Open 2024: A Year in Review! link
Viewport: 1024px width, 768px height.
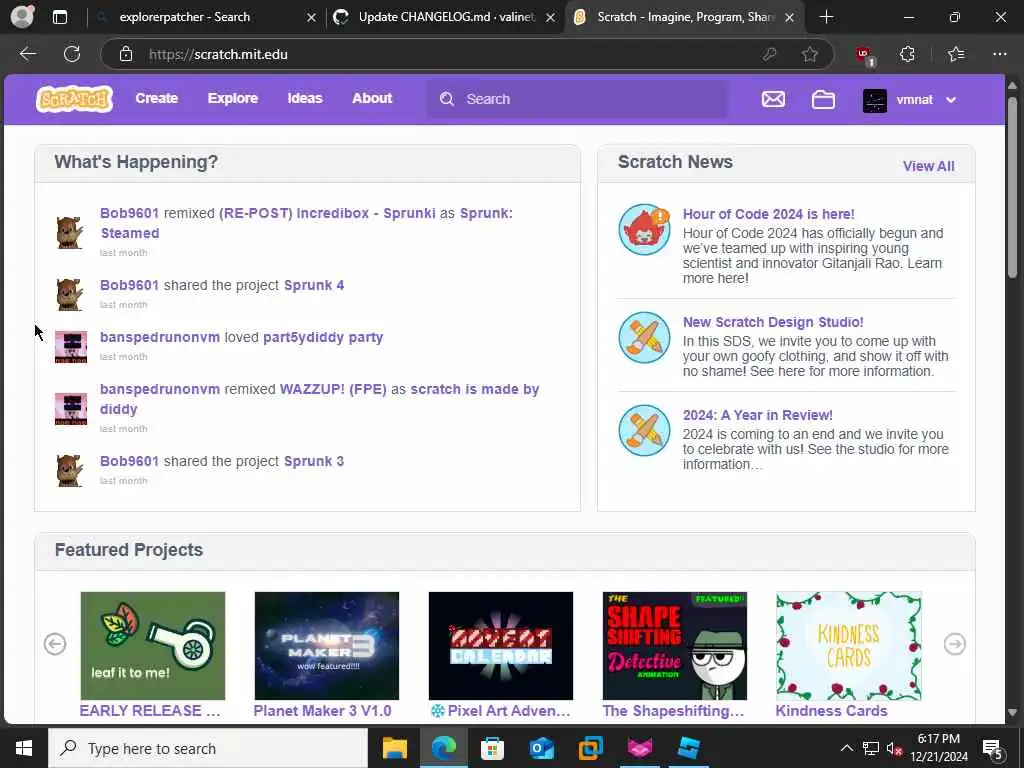coord(758,415)
